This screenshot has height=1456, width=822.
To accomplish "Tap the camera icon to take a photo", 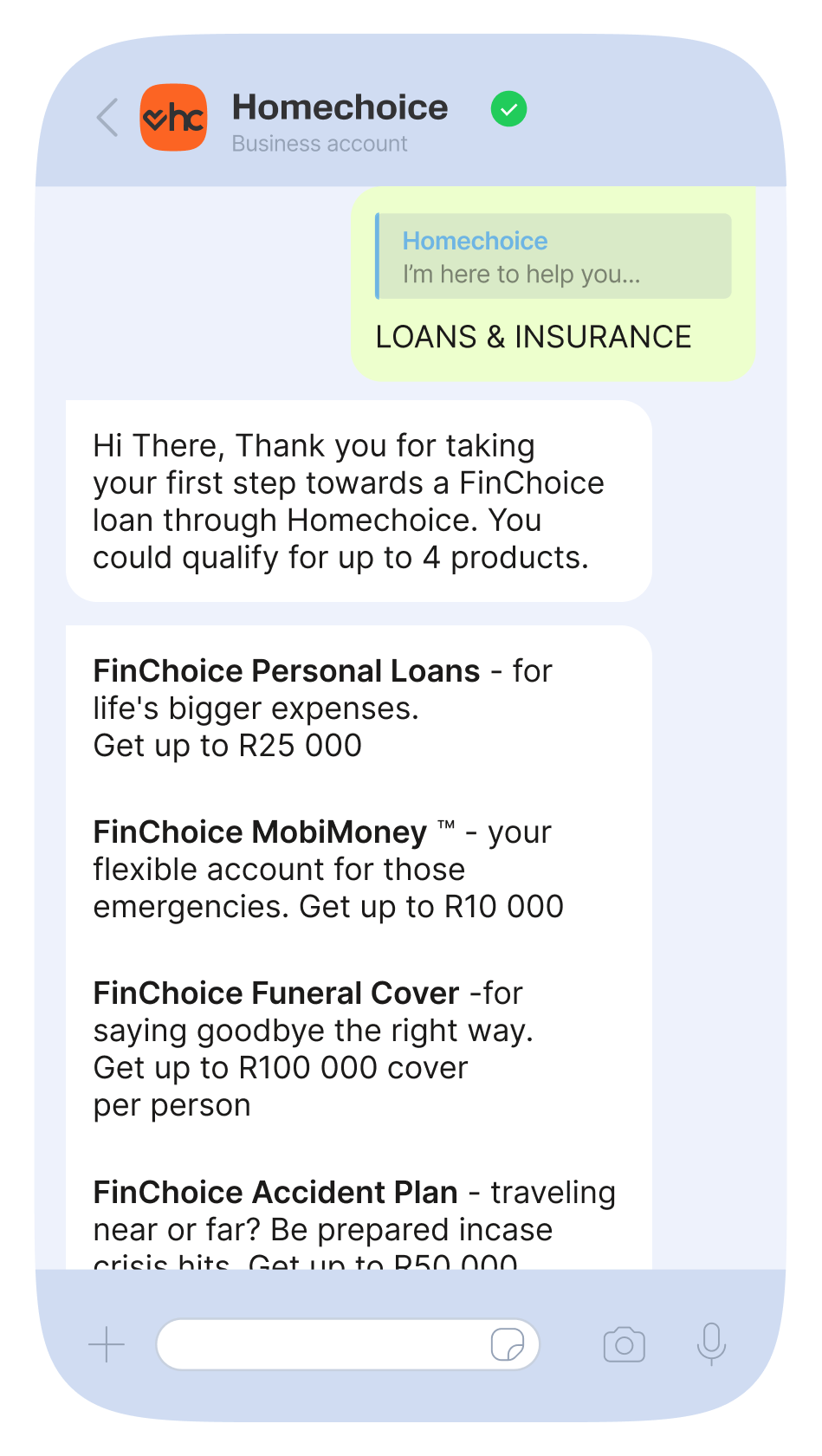I will point(623,1343).
